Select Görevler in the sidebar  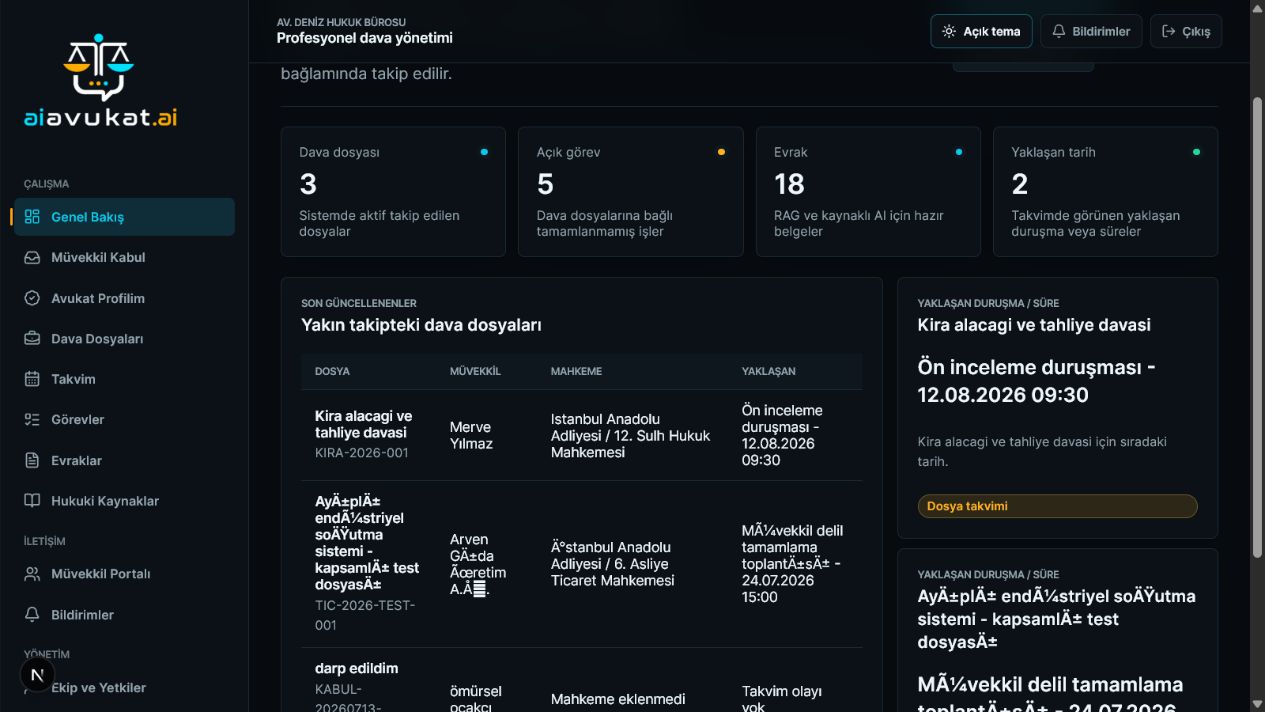[124, 420]
